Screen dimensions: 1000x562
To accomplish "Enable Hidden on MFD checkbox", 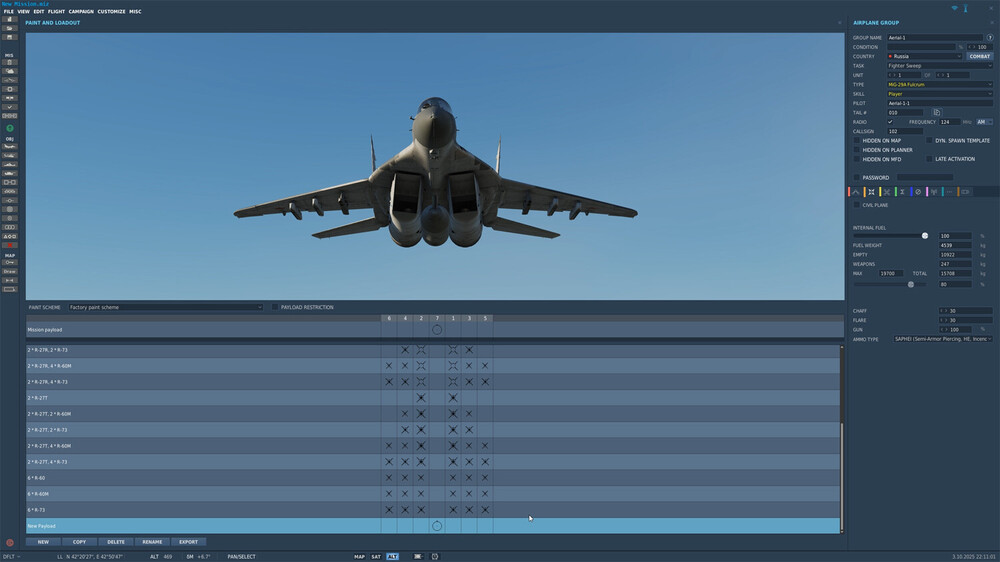I will pyautogui.click(x=857, y=159).
